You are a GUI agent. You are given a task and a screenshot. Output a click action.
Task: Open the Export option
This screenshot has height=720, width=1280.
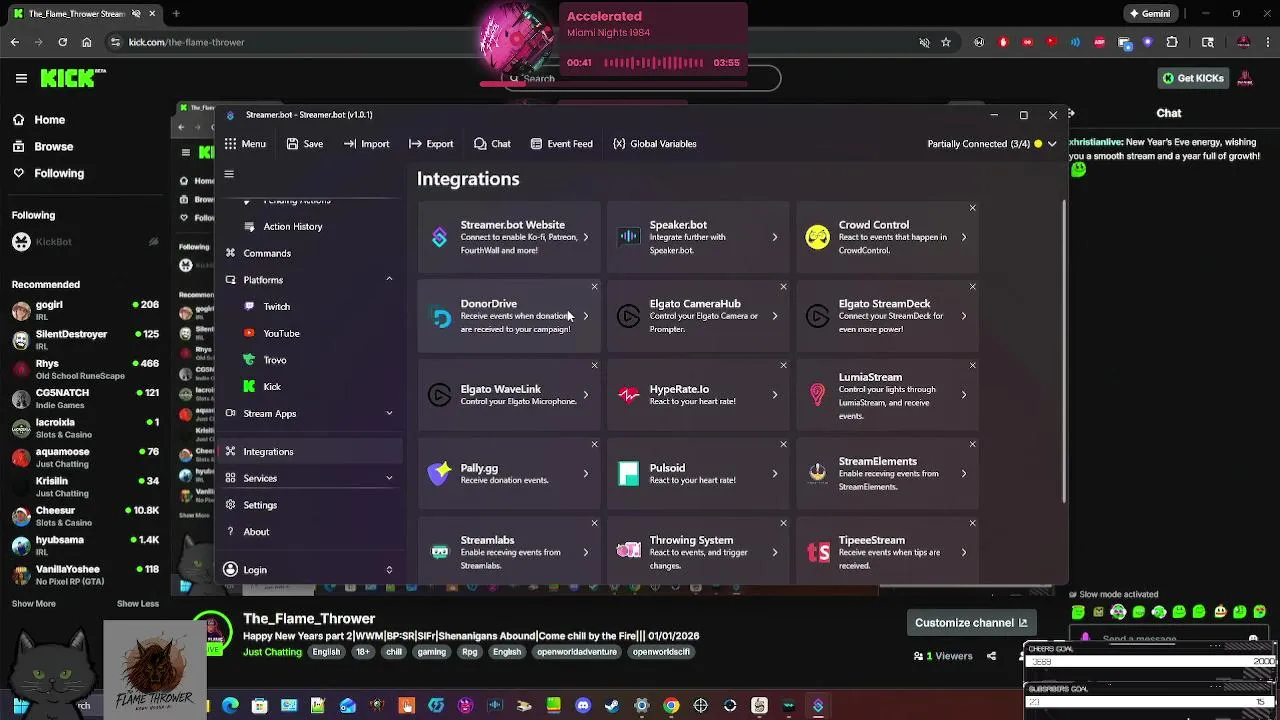431,144
